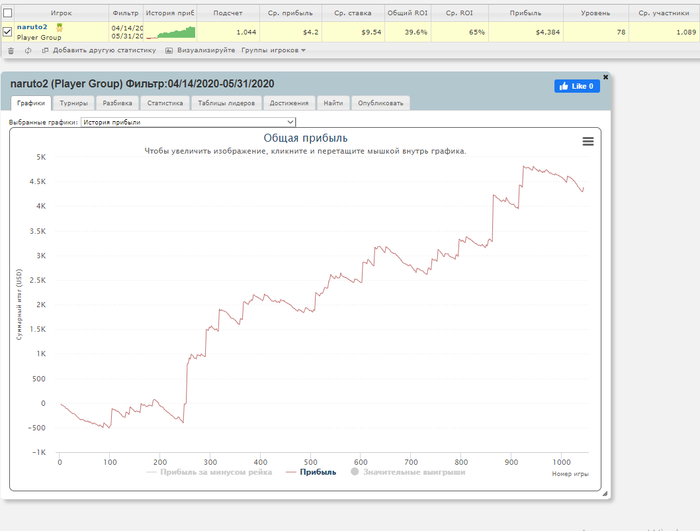Sort by 'Ср. ставка' column header
Viewport: 700px width, 531px height.
coord(353,13)
